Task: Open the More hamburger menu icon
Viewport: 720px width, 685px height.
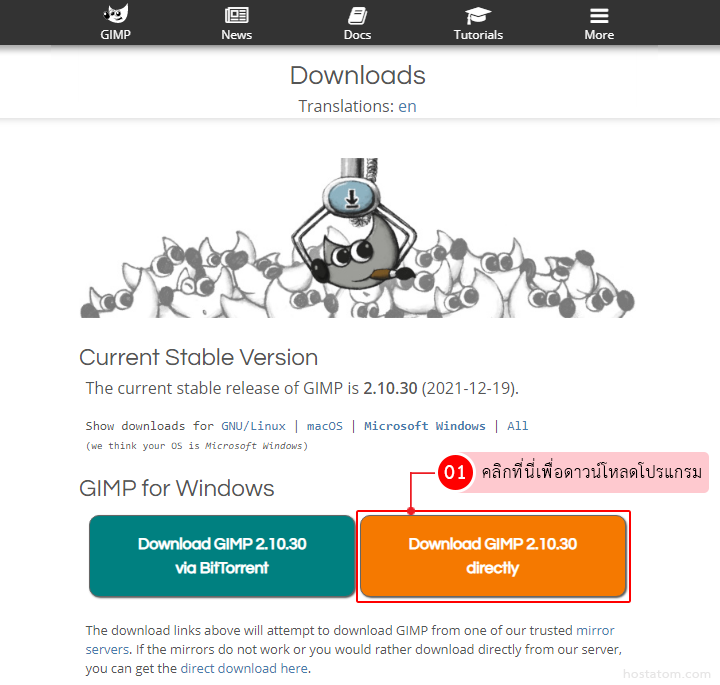Action: [x=599, y=16]
